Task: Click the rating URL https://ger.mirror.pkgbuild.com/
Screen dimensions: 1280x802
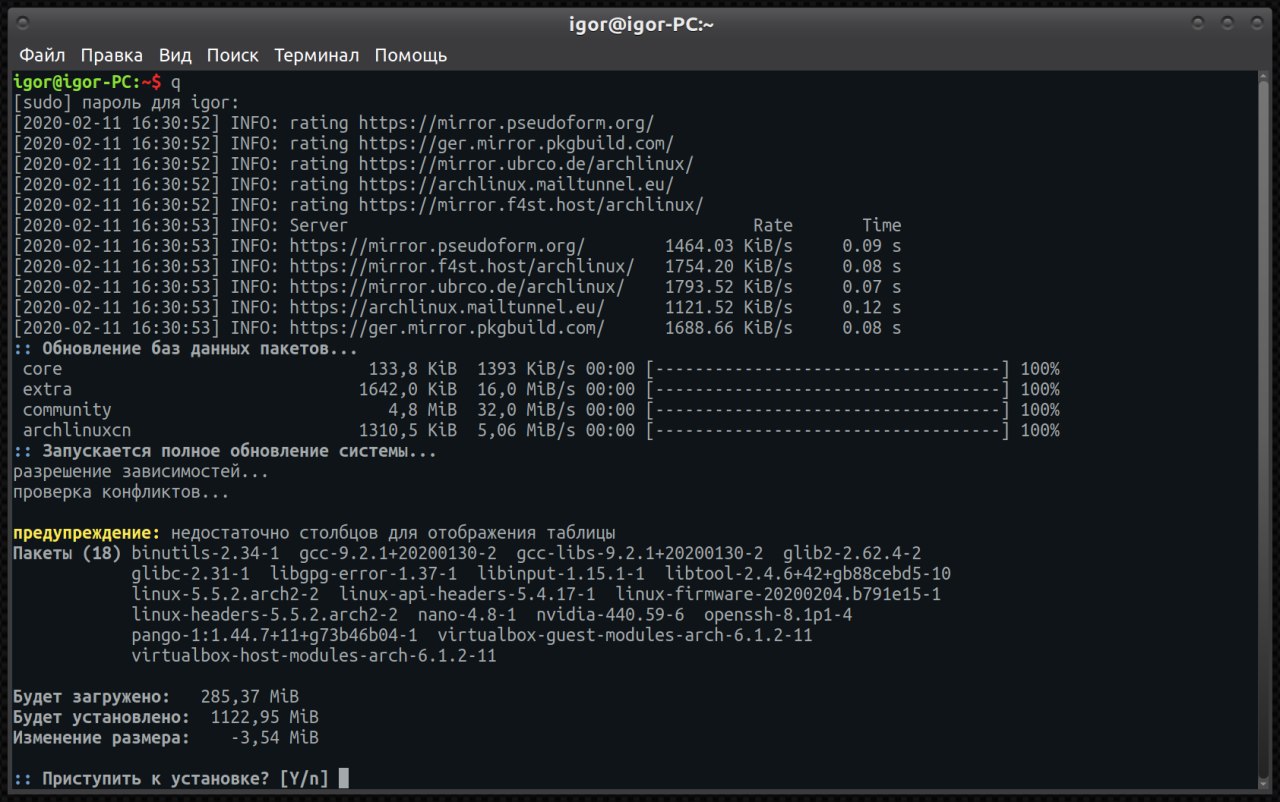Action: (516, 144)
